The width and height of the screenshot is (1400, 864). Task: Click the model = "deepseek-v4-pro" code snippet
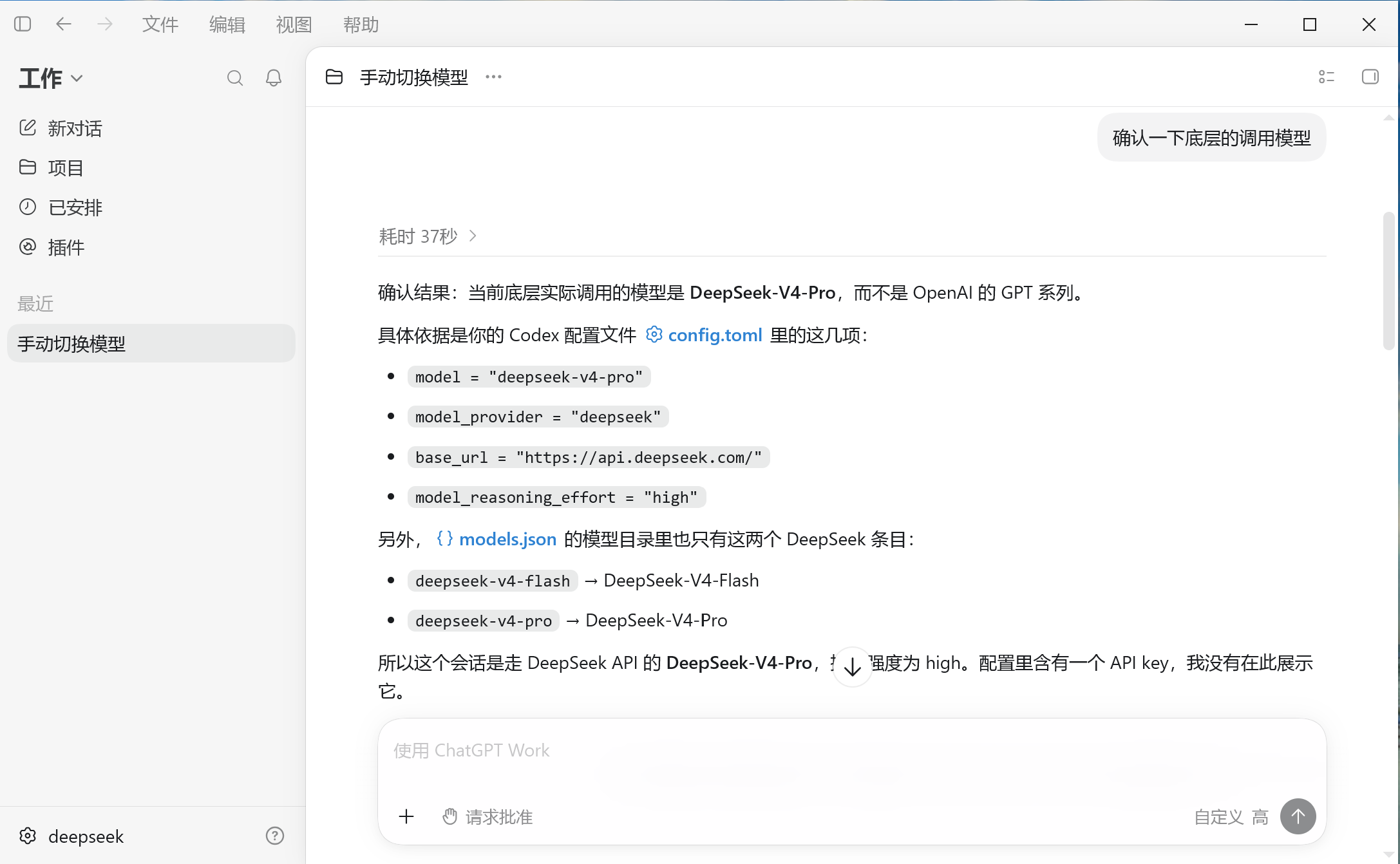pos(529,377)
